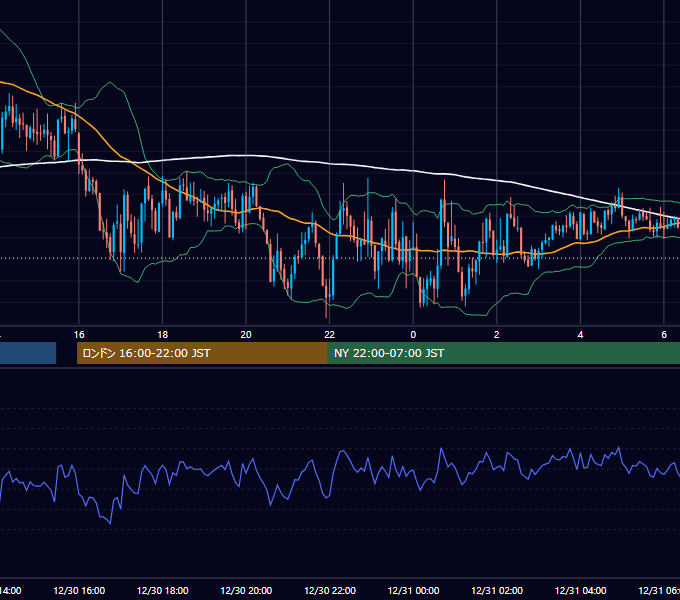Image resolution: width=680 pixels, height=600 pixels.
Task: Click the 20 hour label on price chart axis
Action: (246, 335)
